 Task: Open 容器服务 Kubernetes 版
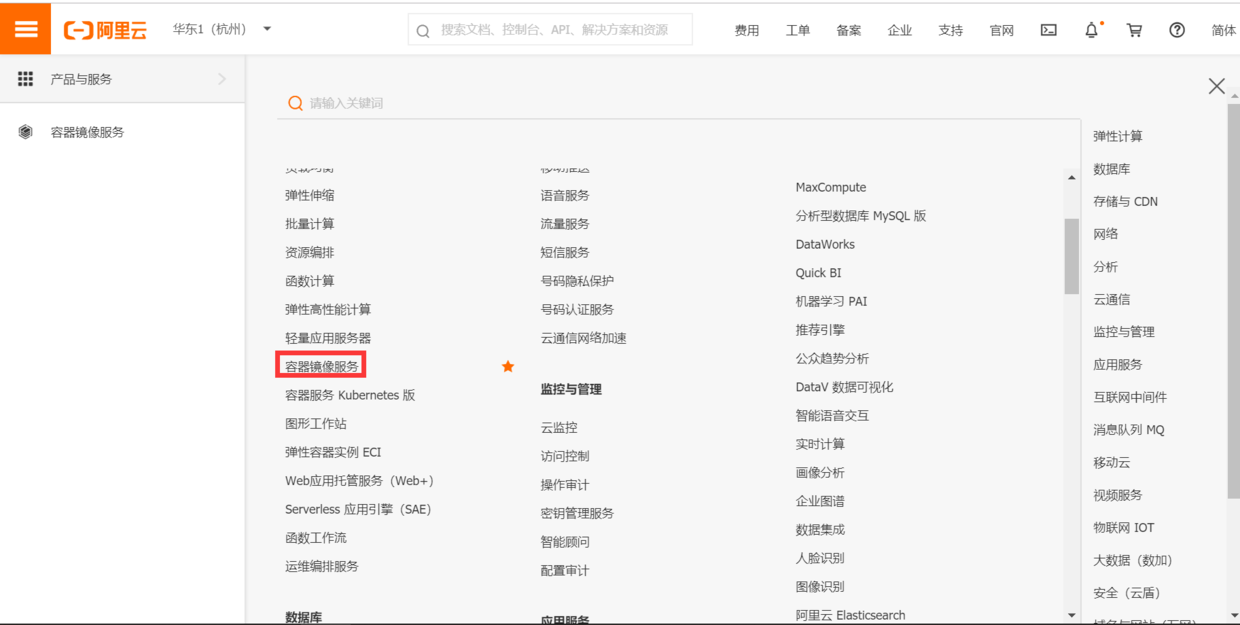[x=350, y=395]
